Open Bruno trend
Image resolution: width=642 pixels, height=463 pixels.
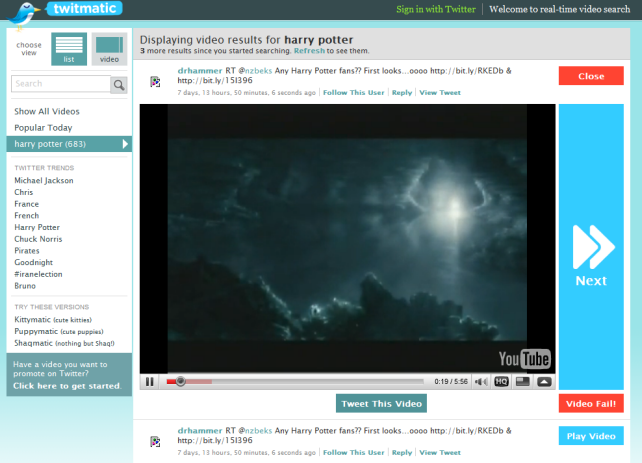click(25, 286)
